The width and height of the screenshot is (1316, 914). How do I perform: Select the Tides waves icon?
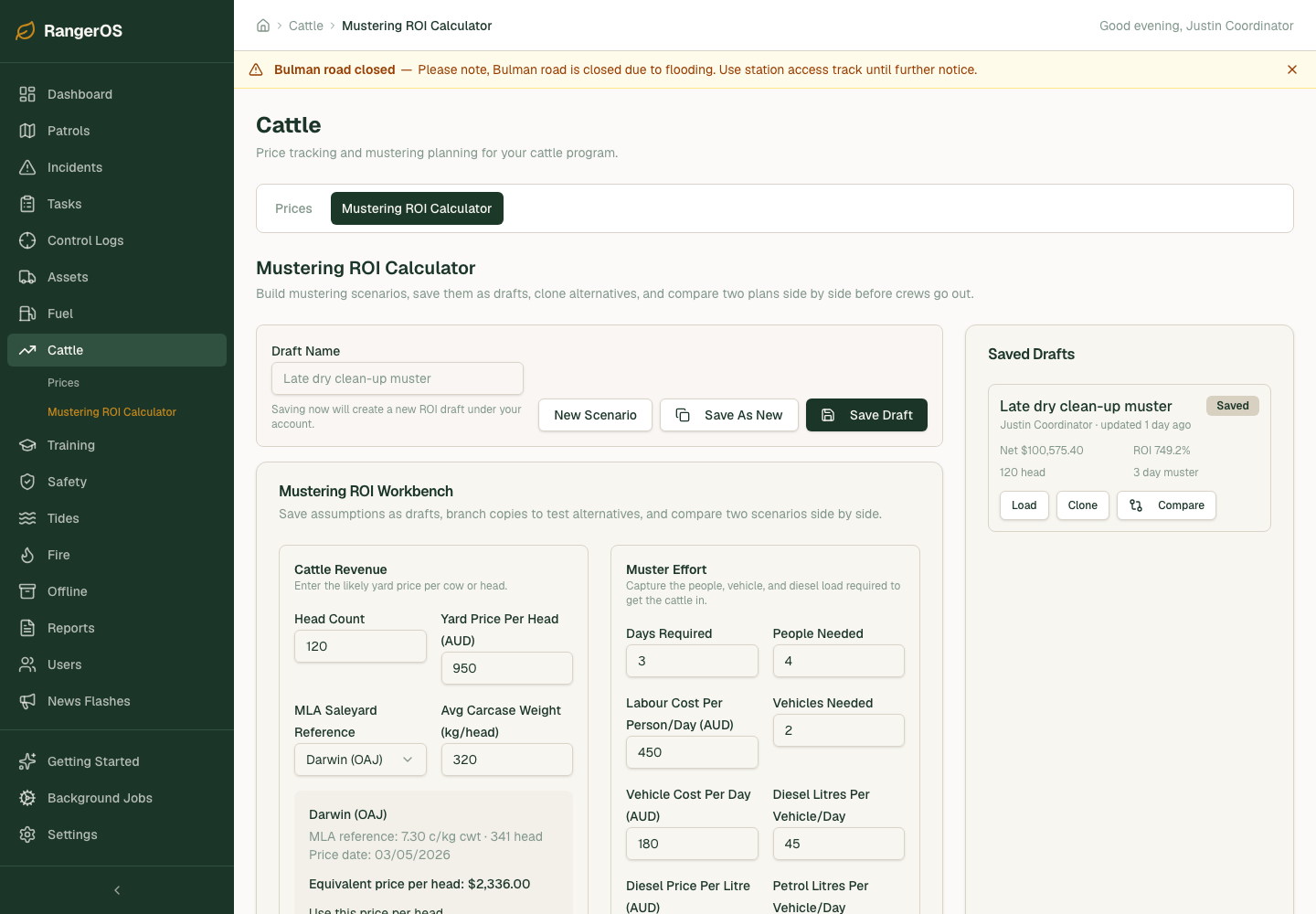coord(27,518)
